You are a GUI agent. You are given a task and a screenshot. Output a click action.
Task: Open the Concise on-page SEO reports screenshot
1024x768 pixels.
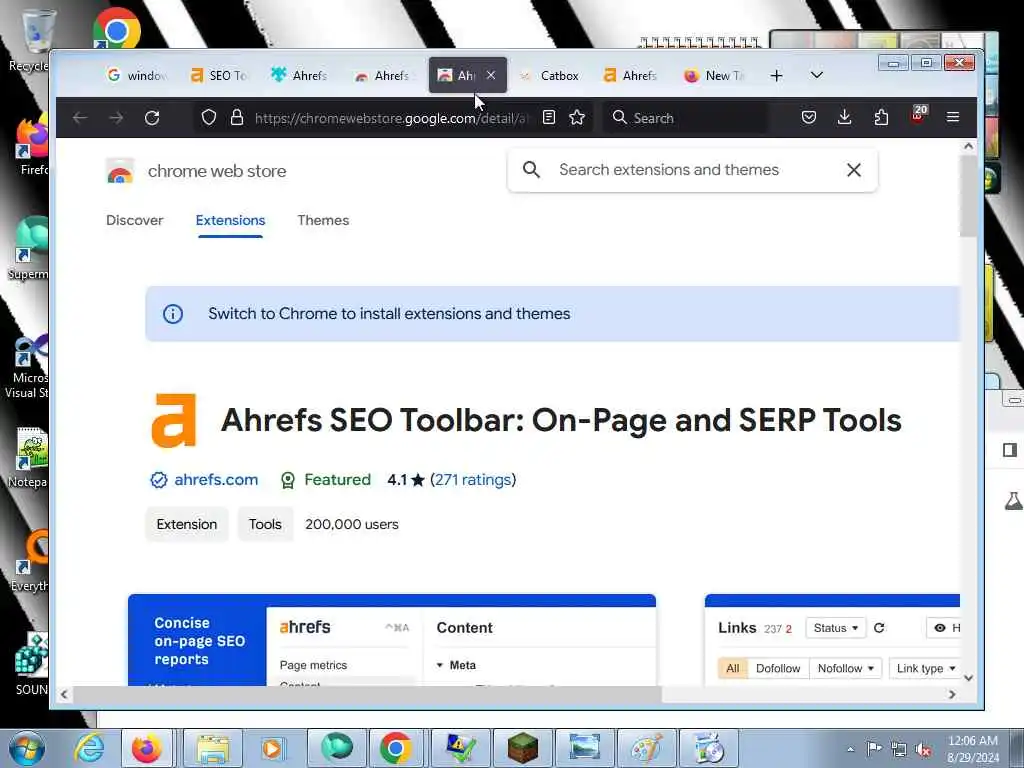click(392, 640)
